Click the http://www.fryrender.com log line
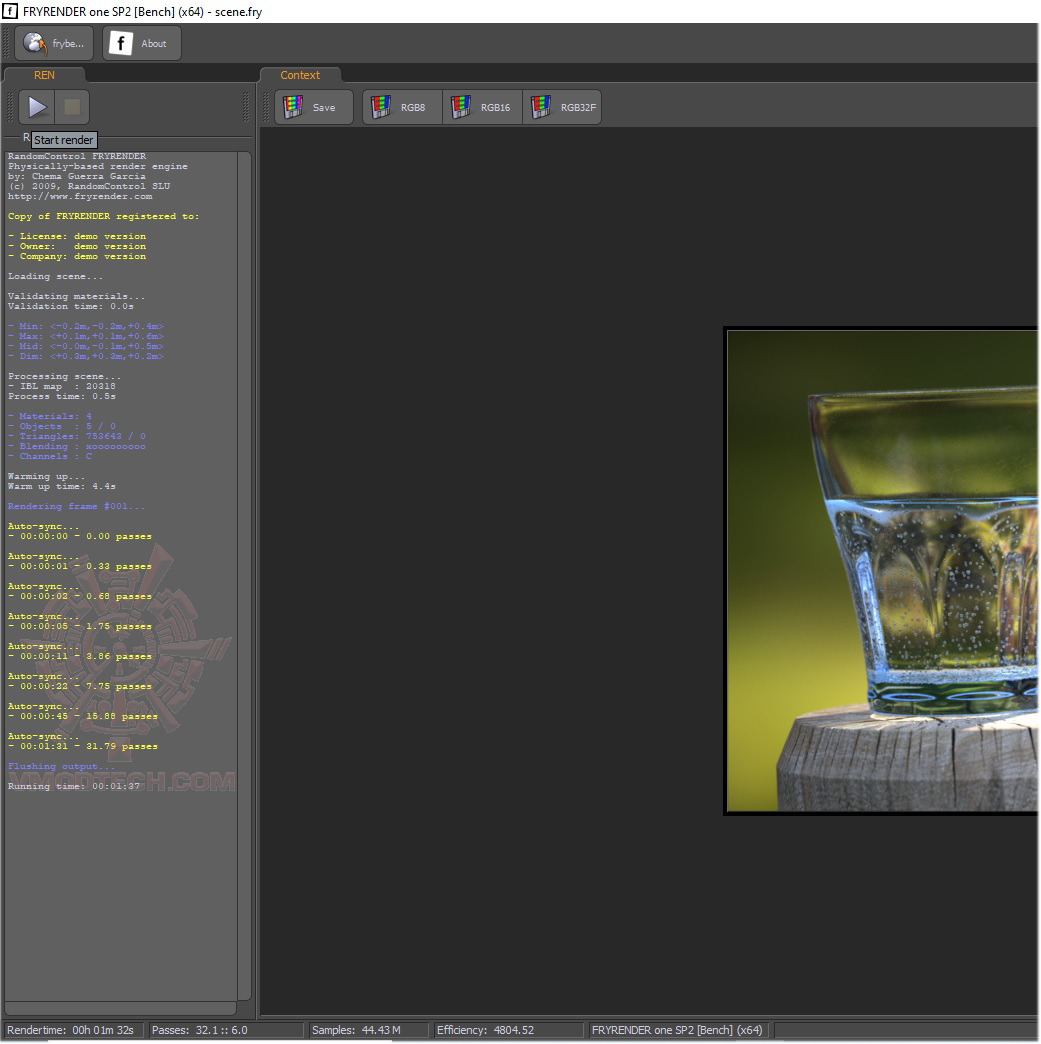Screen dimensions: 1041x1044 [80, 196]
